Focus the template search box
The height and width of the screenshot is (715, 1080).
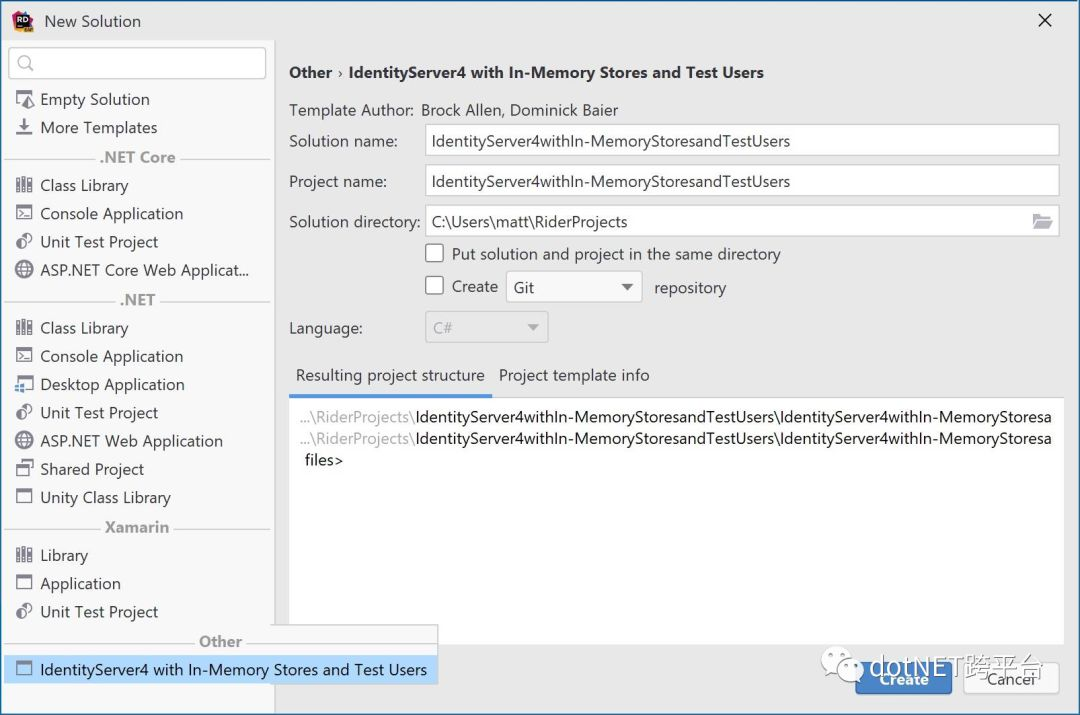click(137, 63)
